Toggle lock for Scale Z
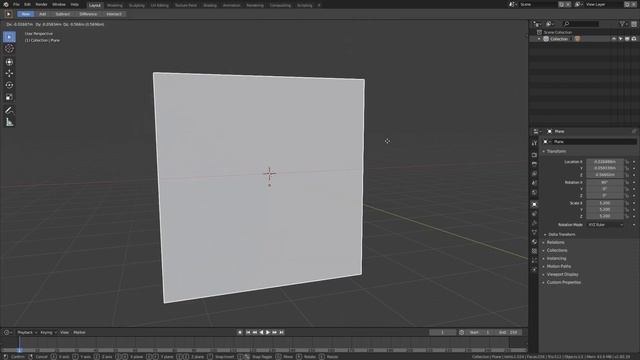This screenshot has height=360, width=640. pyautogui.click(x=627, y=216)
